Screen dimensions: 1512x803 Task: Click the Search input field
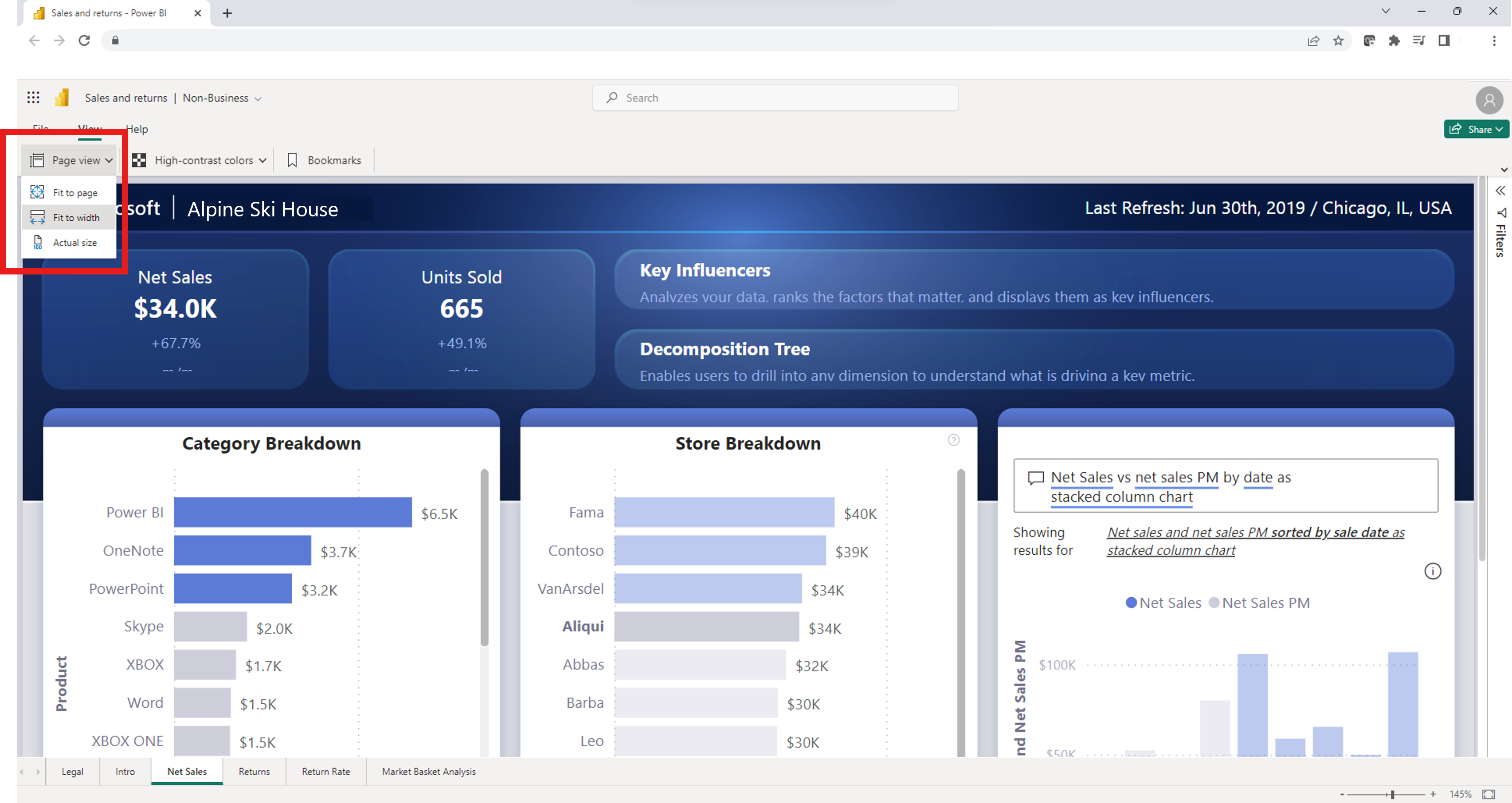tap(775, 97)
